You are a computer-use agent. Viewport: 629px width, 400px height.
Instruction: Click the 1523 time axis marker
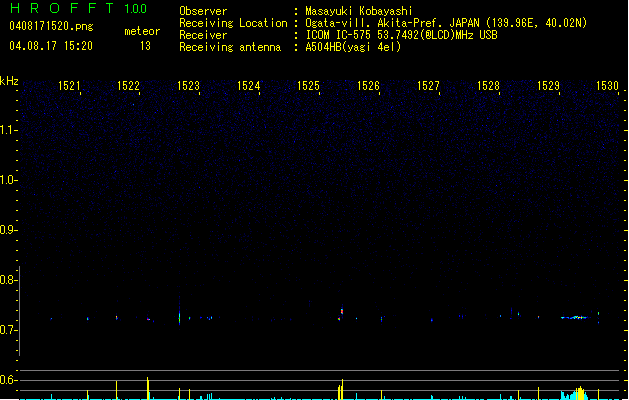coord(189,86)
